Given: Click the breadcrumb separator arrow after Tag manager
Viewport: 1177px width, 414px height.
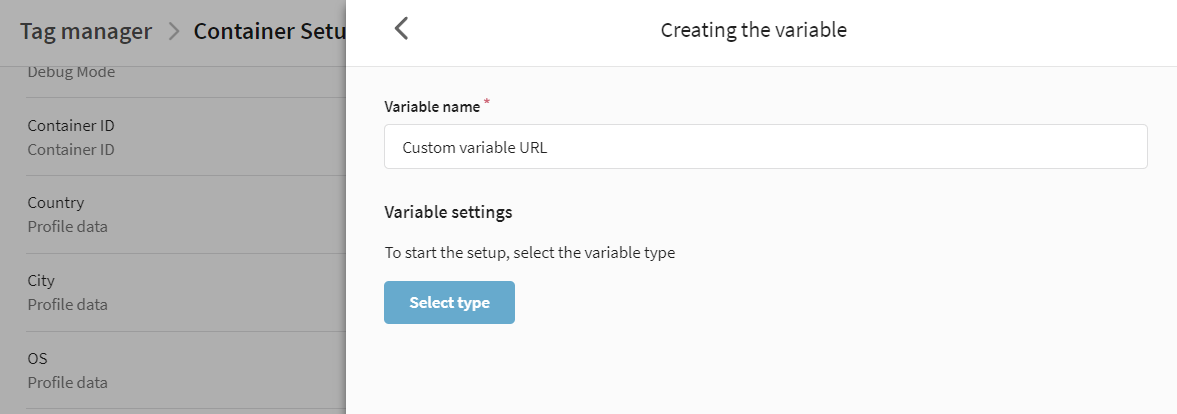Looking at the screenshot, I should pyautogui.click(x=174, y=32).
